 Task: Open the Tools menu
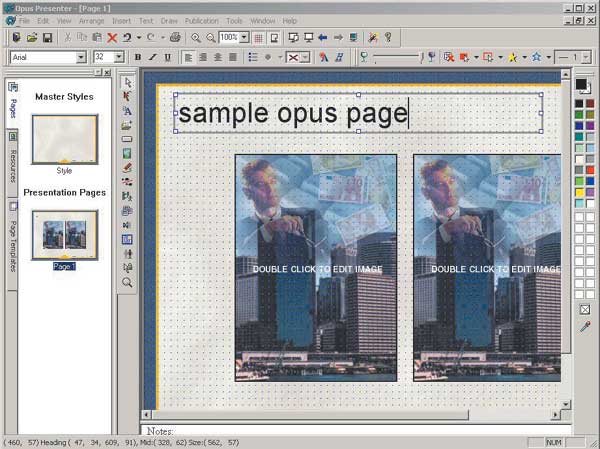tap(234, 21)
